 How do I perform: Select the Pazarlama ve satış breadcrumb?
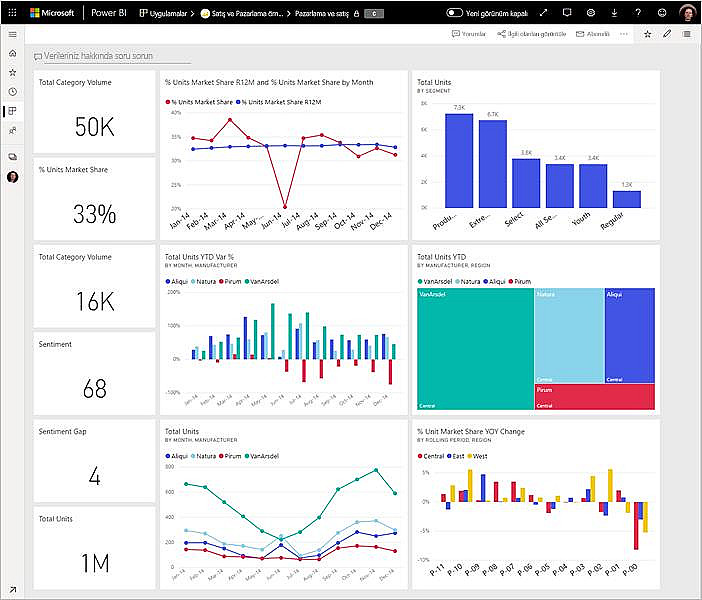(x=321, y=13)
